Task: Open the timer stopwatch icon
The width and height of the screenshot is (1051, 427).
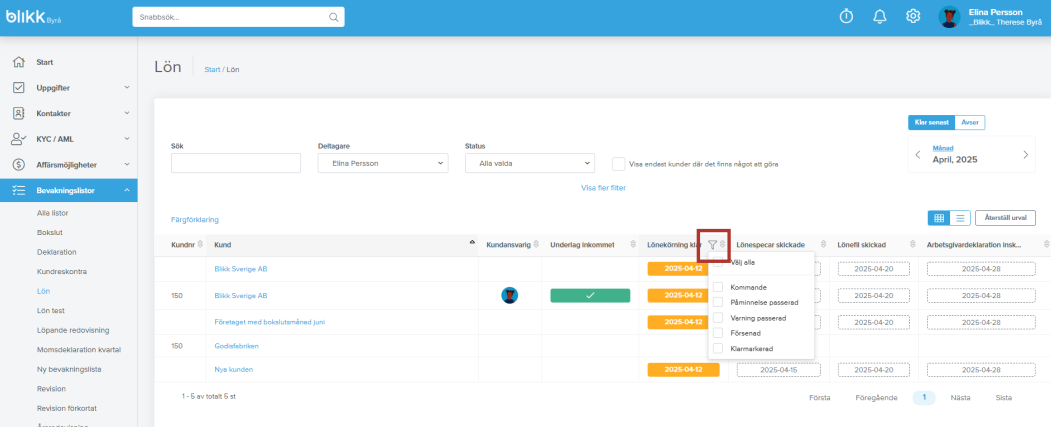Action: 847,17
